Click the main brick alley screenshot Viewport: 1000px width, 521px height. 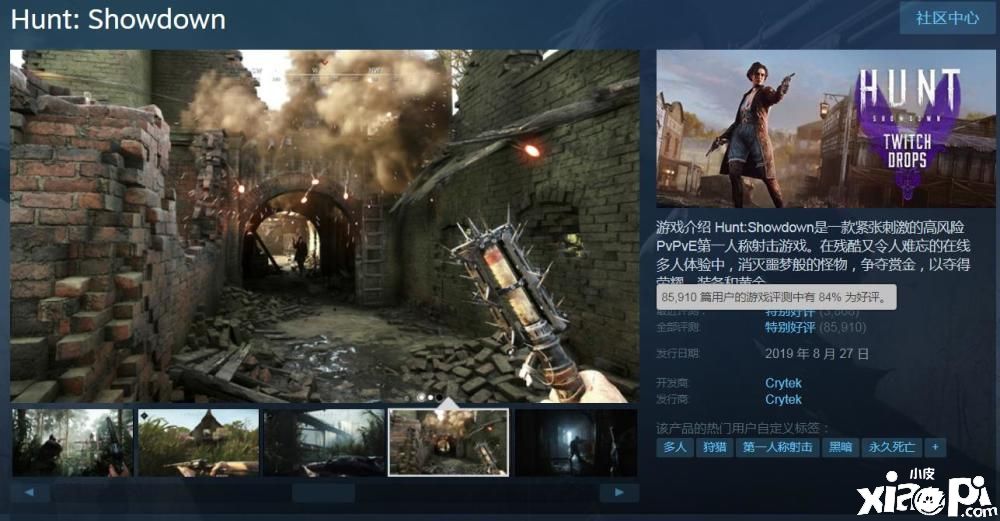click(325, 226)
